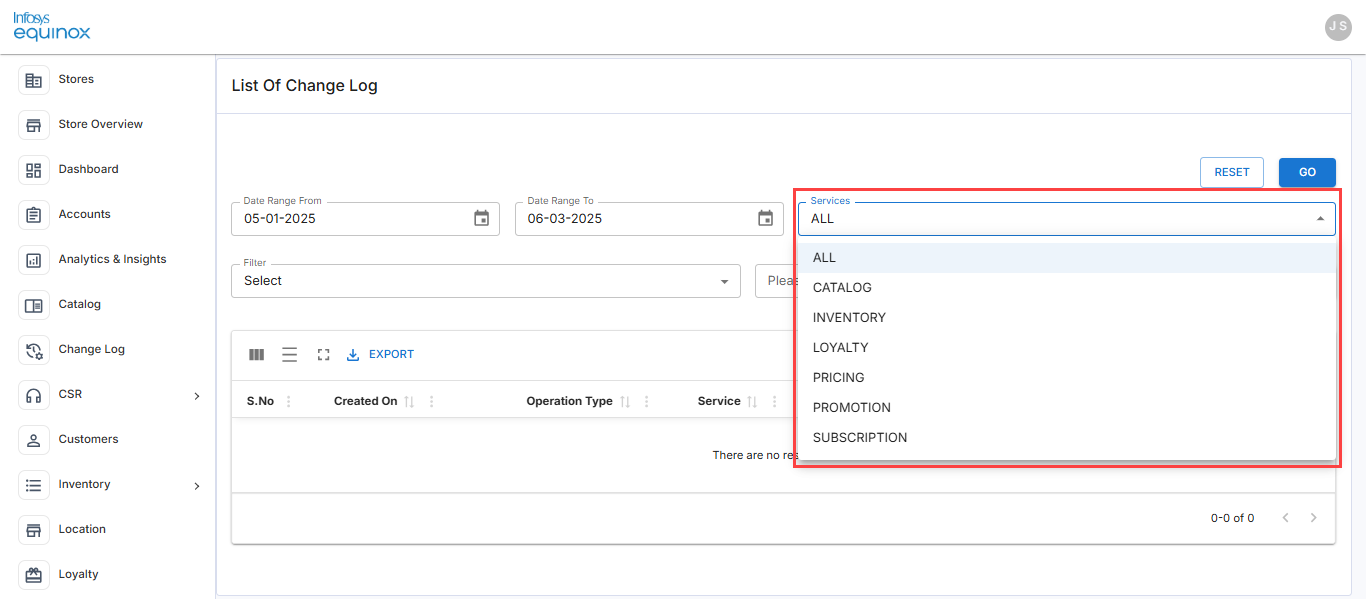1366x599 pixels.
Task: Open S.No column options menu
Action: tap(289, 402)
